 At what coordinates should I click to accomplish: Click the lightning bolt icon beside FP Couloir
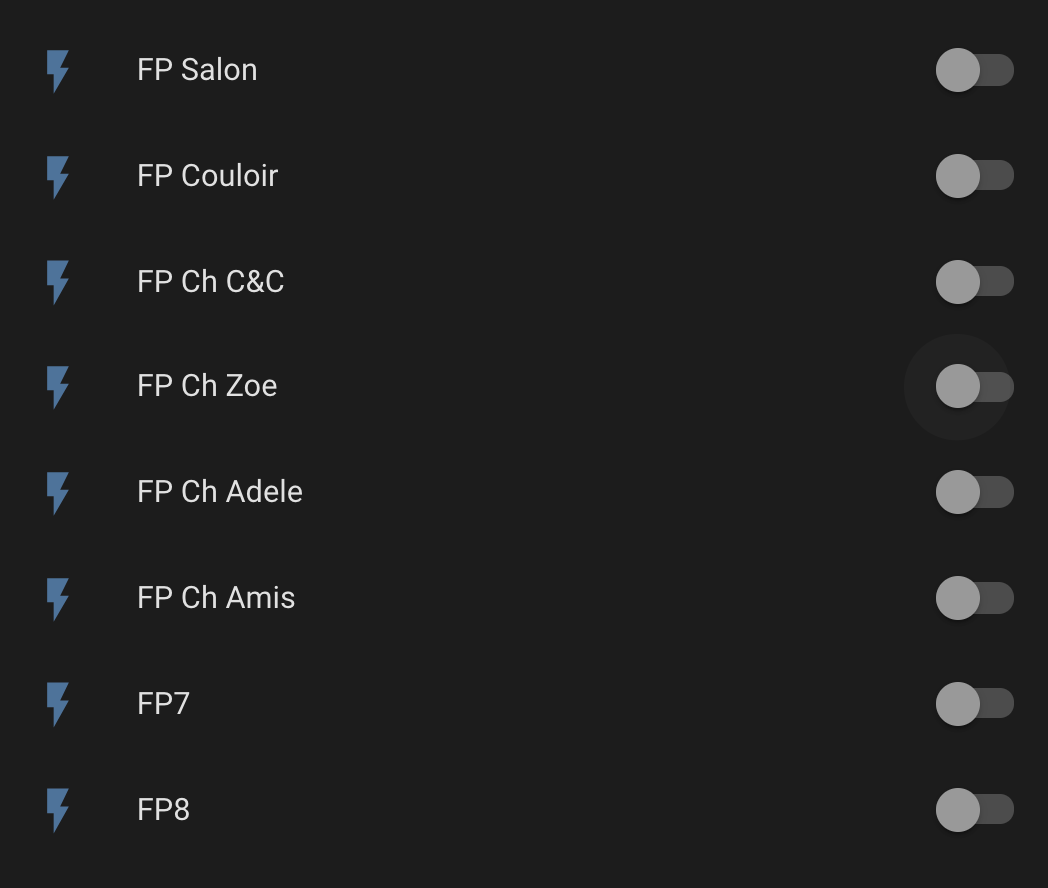click(x=58, y=177)
